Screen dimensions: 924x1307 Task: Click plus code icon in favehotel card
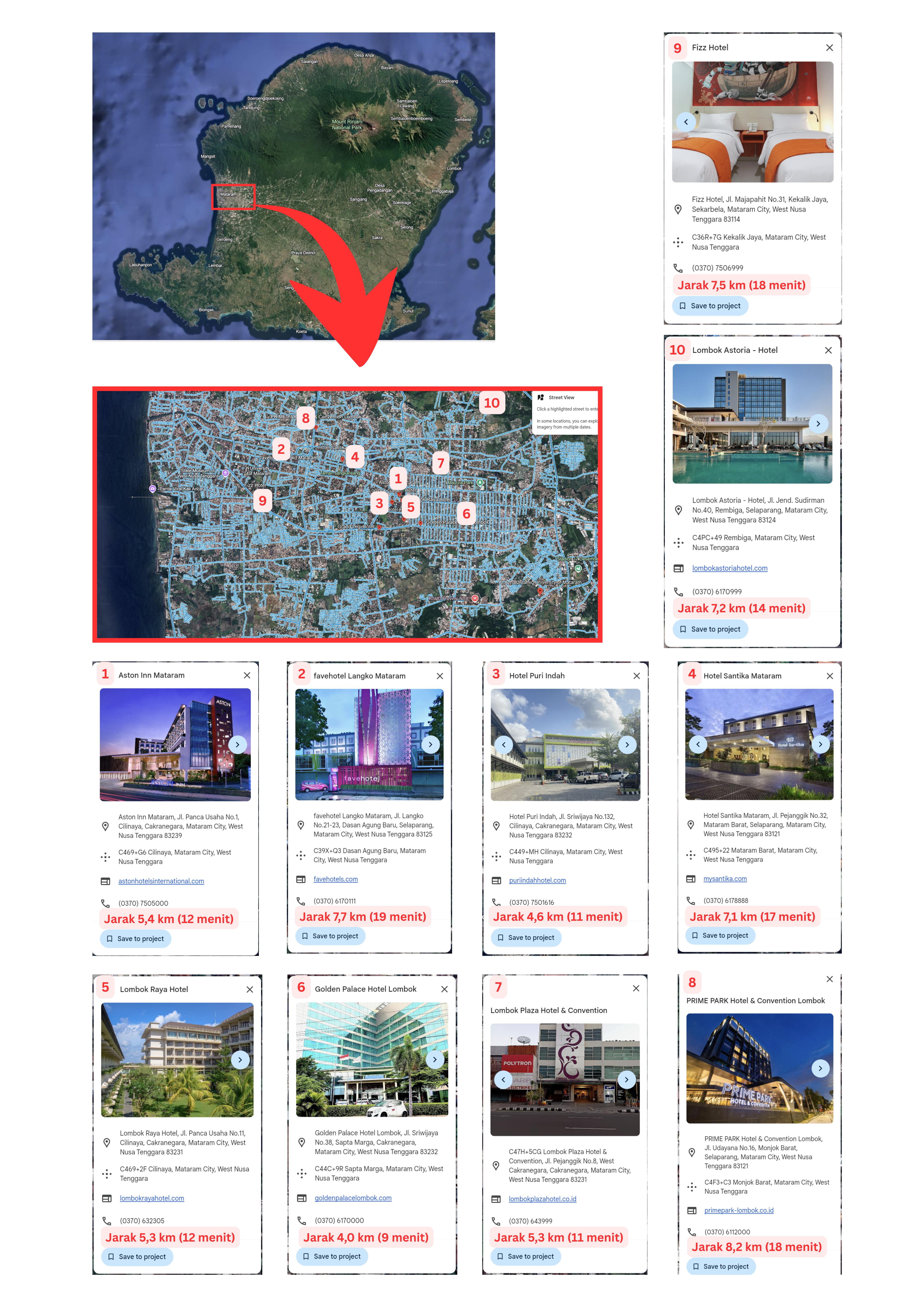pos(301,855)
